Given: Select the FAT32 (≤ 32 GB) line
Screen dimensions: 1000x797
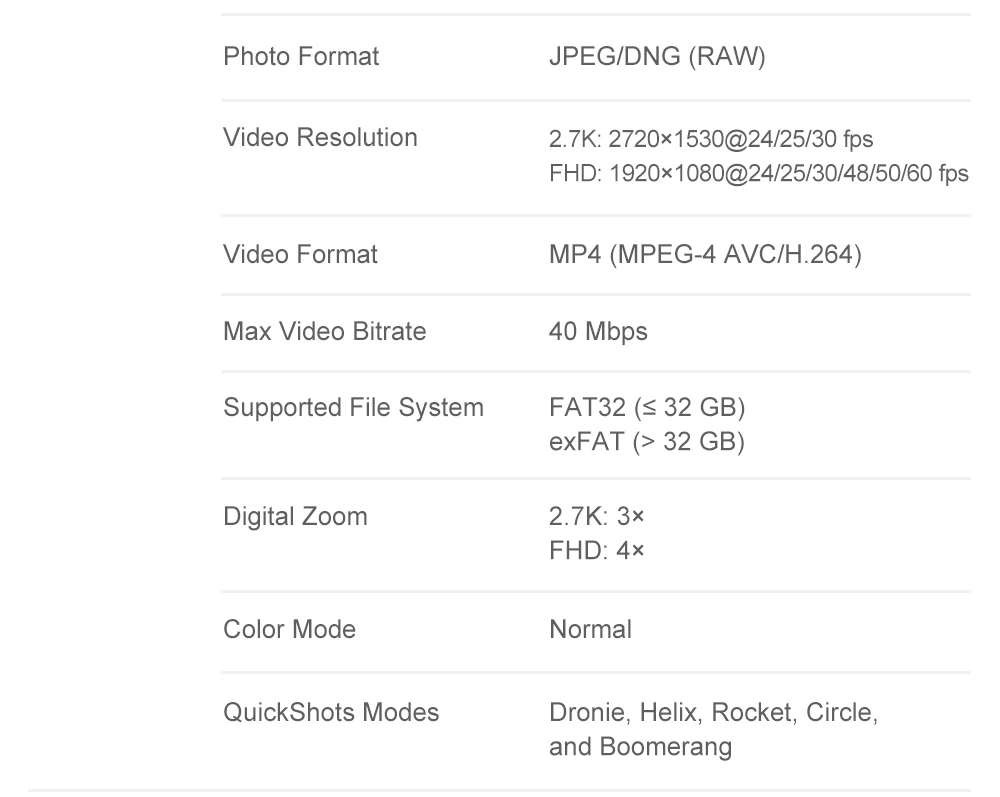Looking at the screenshot, I should [x=647, y=407].
